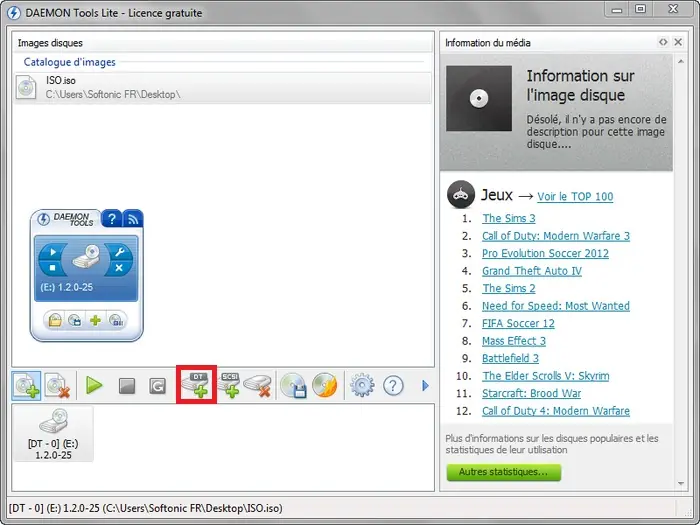This screenshot has width=700, height=525.
Task: Click the gadget yellow folder icon
Action: point(55,320)
